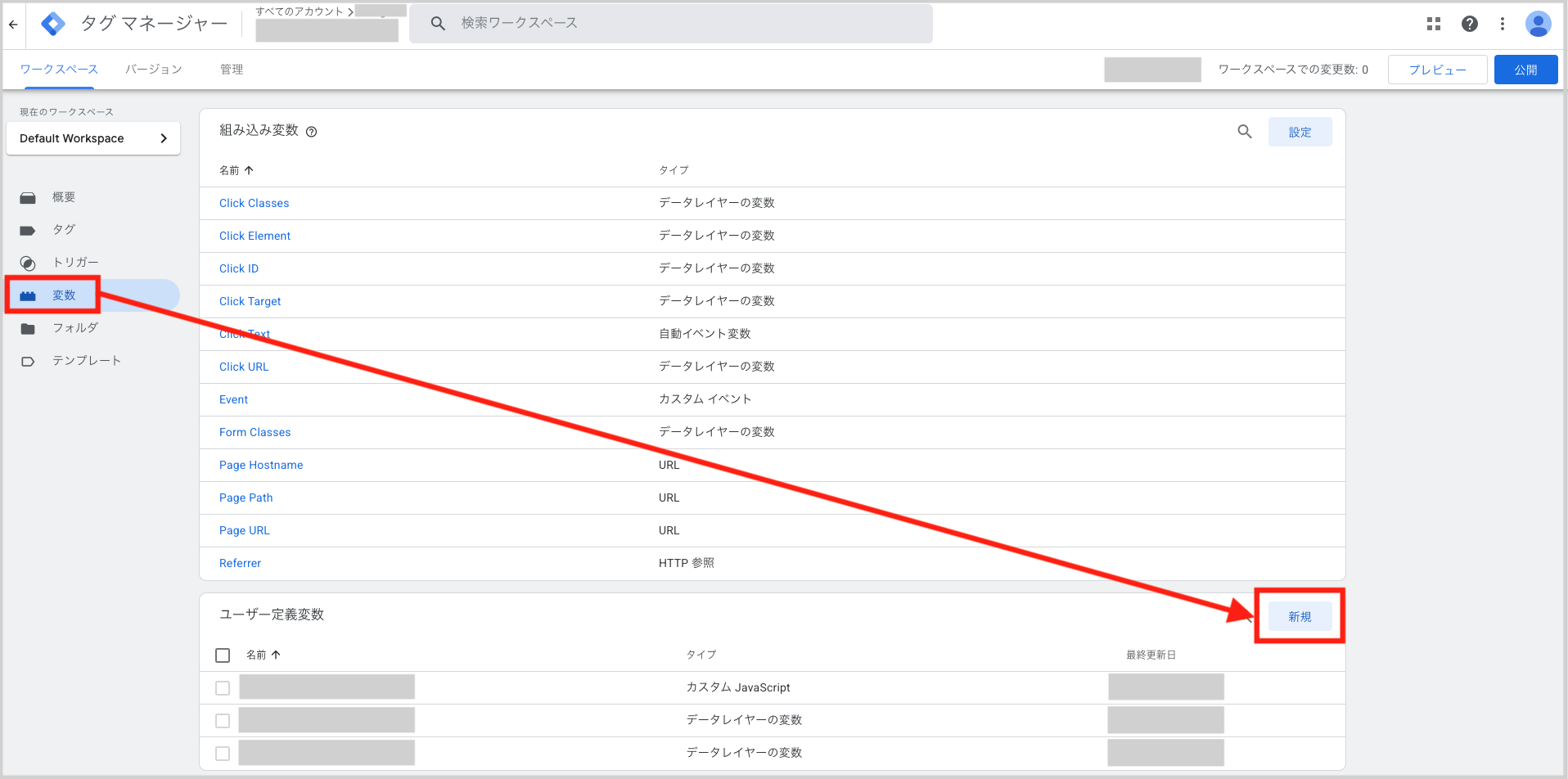Open the Click URL variable
The width and height of the screenshot is (1568, 779).
244,367
